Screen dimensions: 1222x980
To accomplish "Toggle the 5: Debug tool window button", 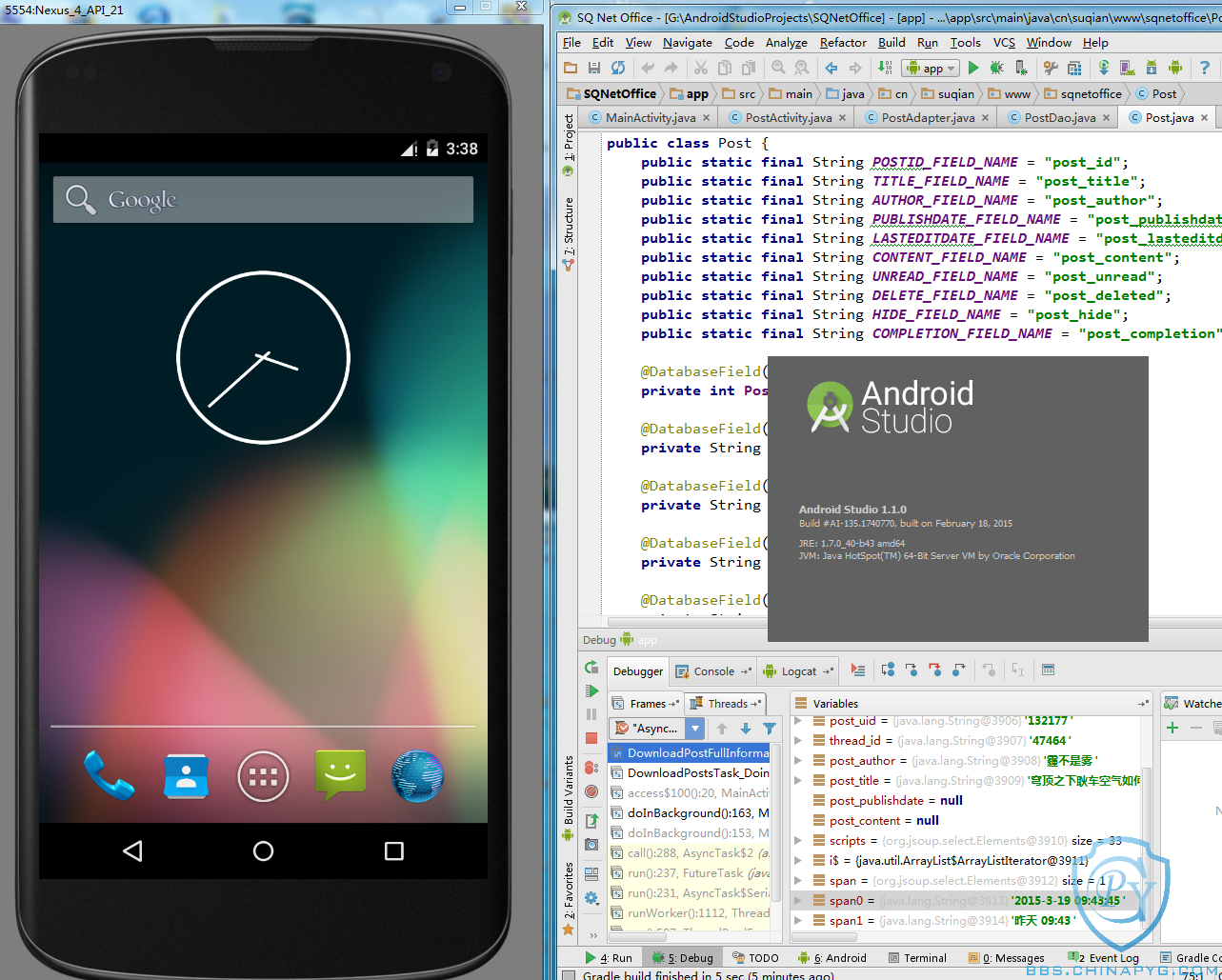I will [683, 958].
